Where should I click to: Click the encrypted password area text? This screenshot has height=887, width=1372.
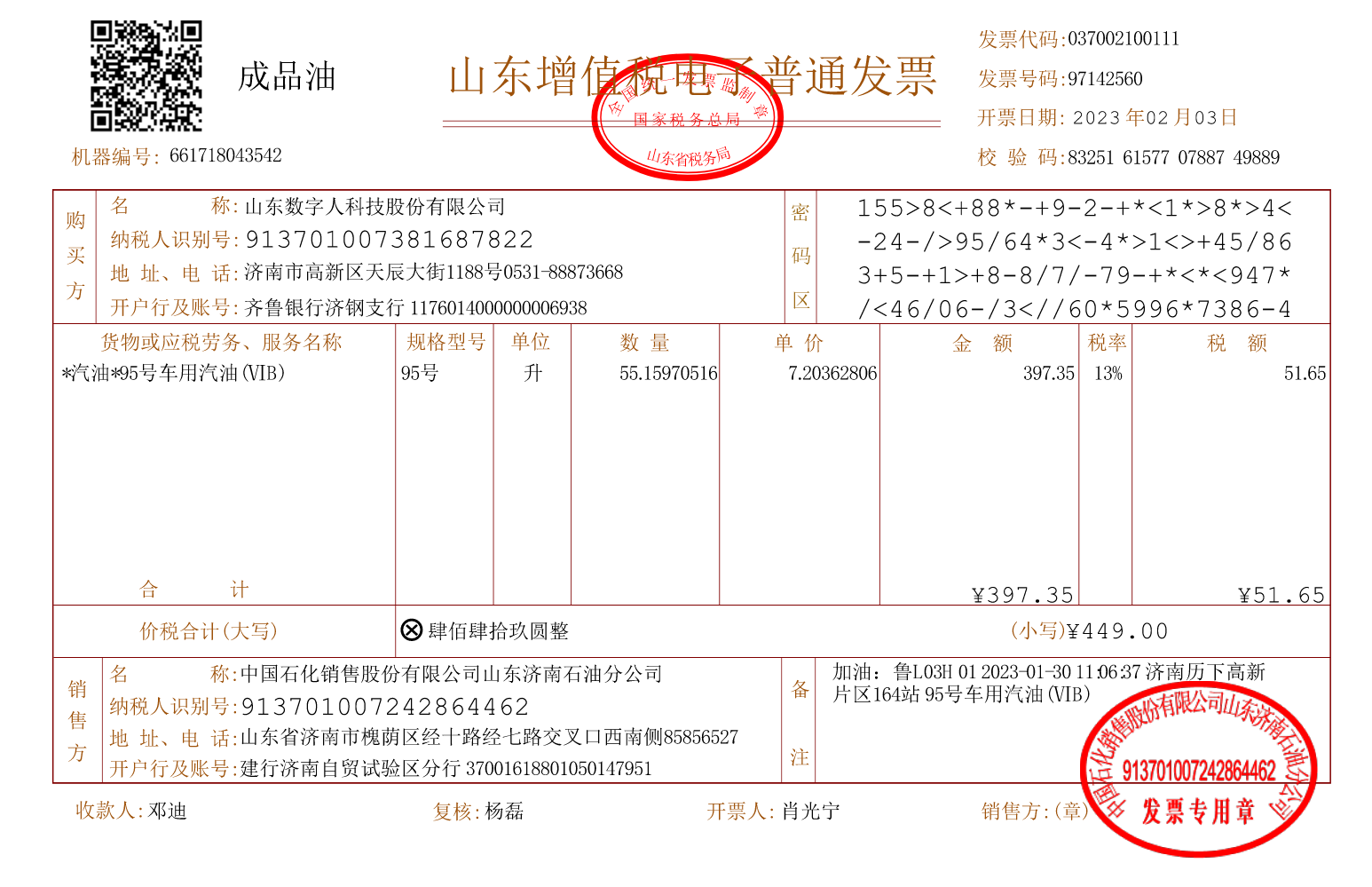click(1074, 257)
